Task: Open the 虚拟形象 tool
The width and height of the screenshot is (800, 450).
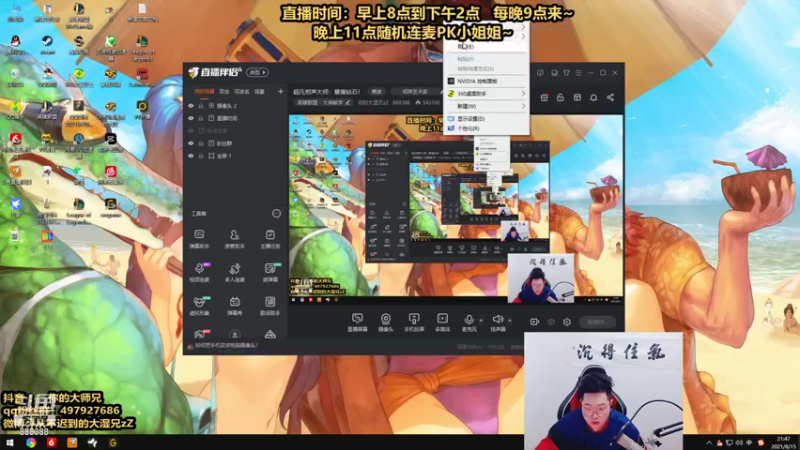Action: pos(199,305)
